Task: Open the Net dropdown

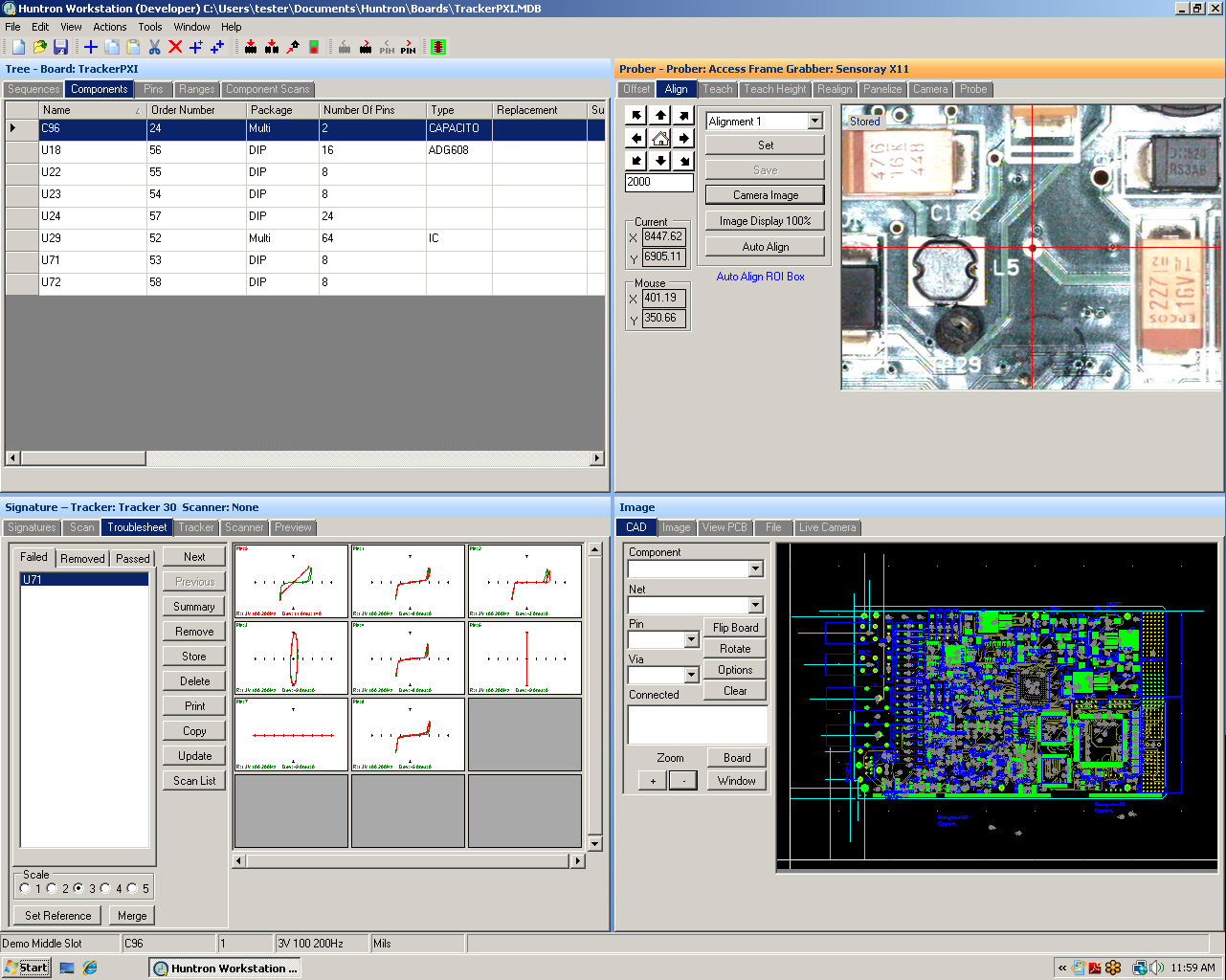Action: click(x=755, y=606)
